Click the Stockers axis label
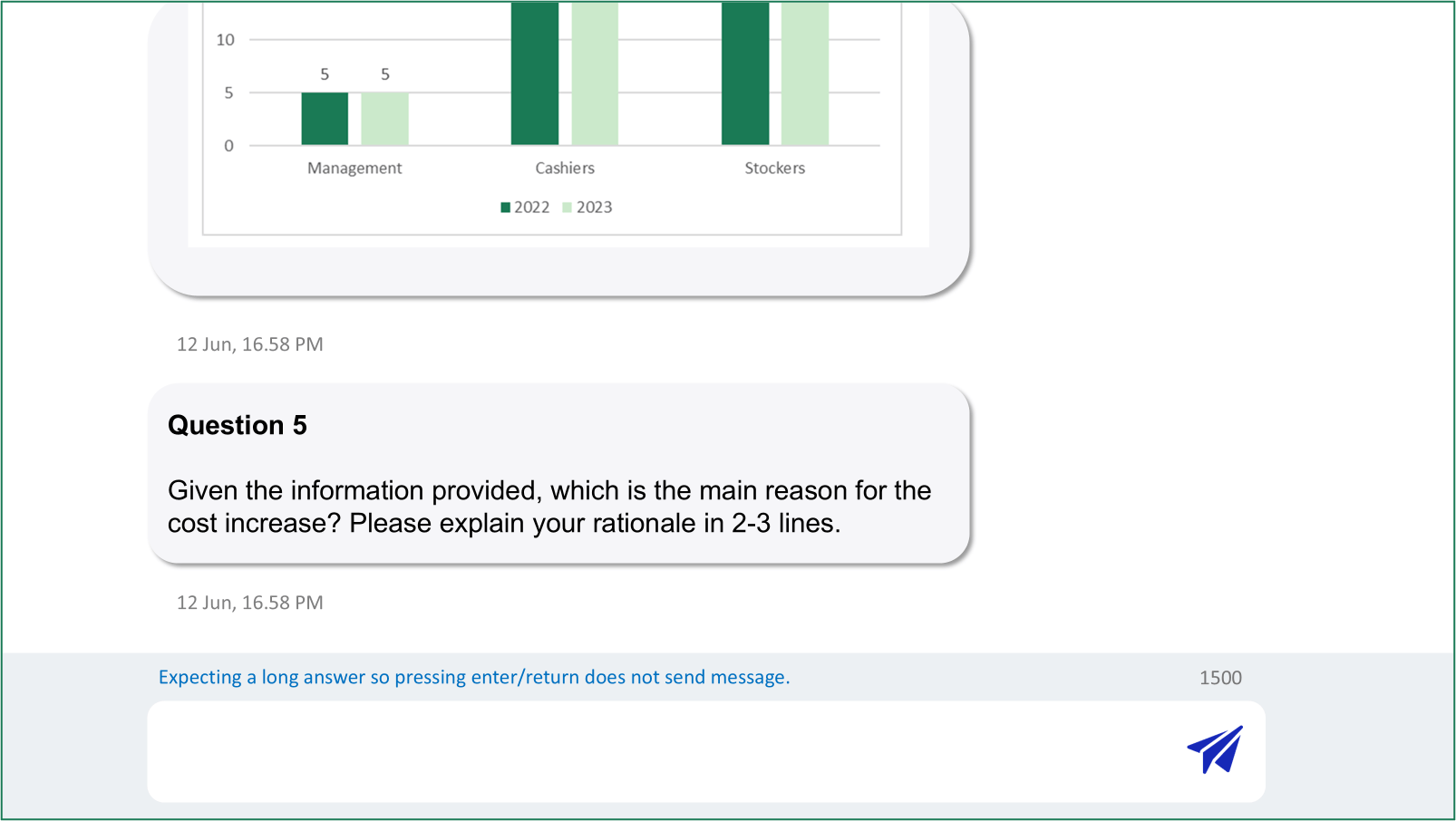1456x821 pixels. 775,168
